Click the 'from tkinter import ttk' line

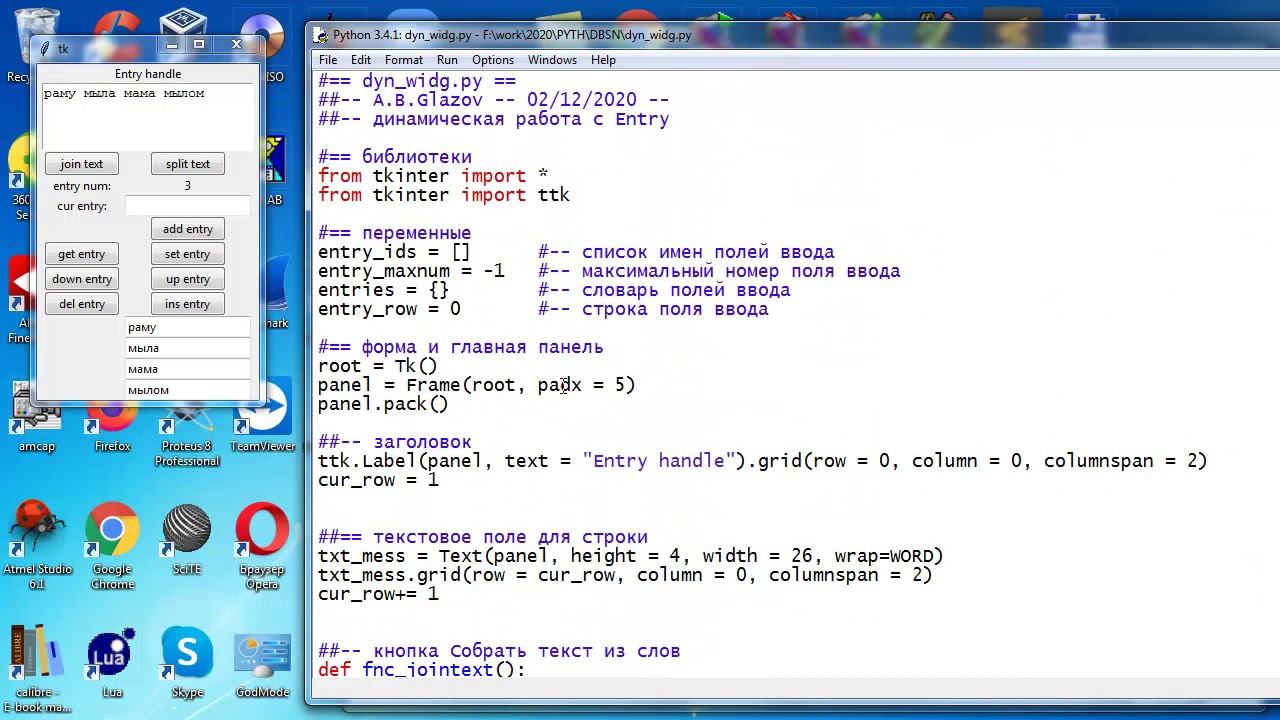(444, 195)
